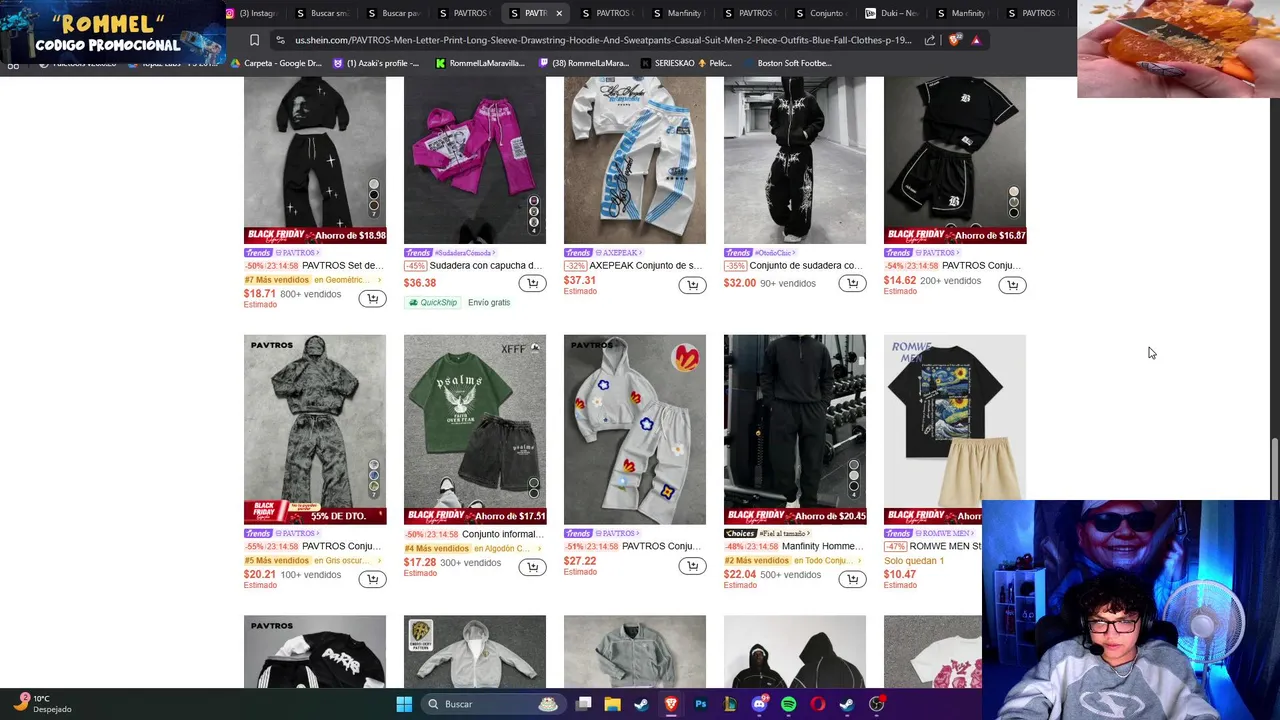The width and height of the screenshot is (1280, 720).
Task: Add $32.00 Conjunto de sudadera to cart
Action: point(852,284)
